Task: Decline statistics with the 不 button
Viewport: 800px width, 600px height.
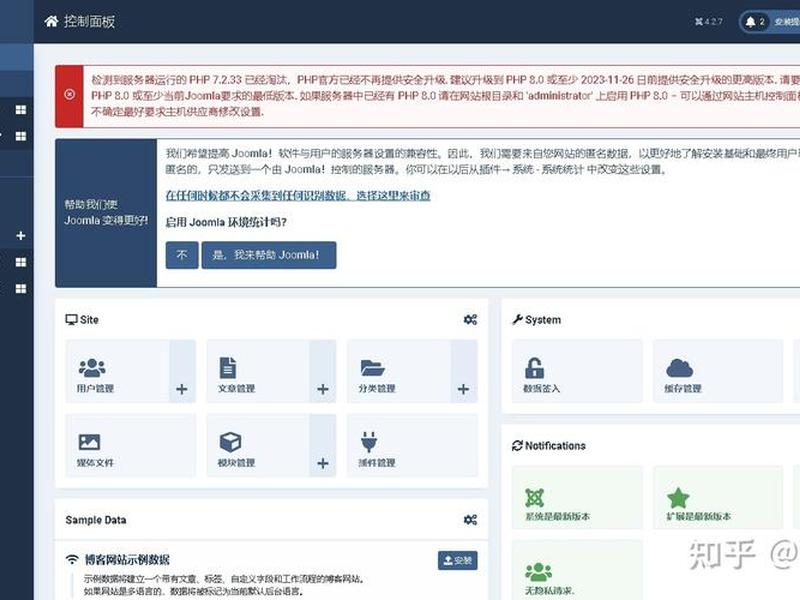Action: click(182, 255)
